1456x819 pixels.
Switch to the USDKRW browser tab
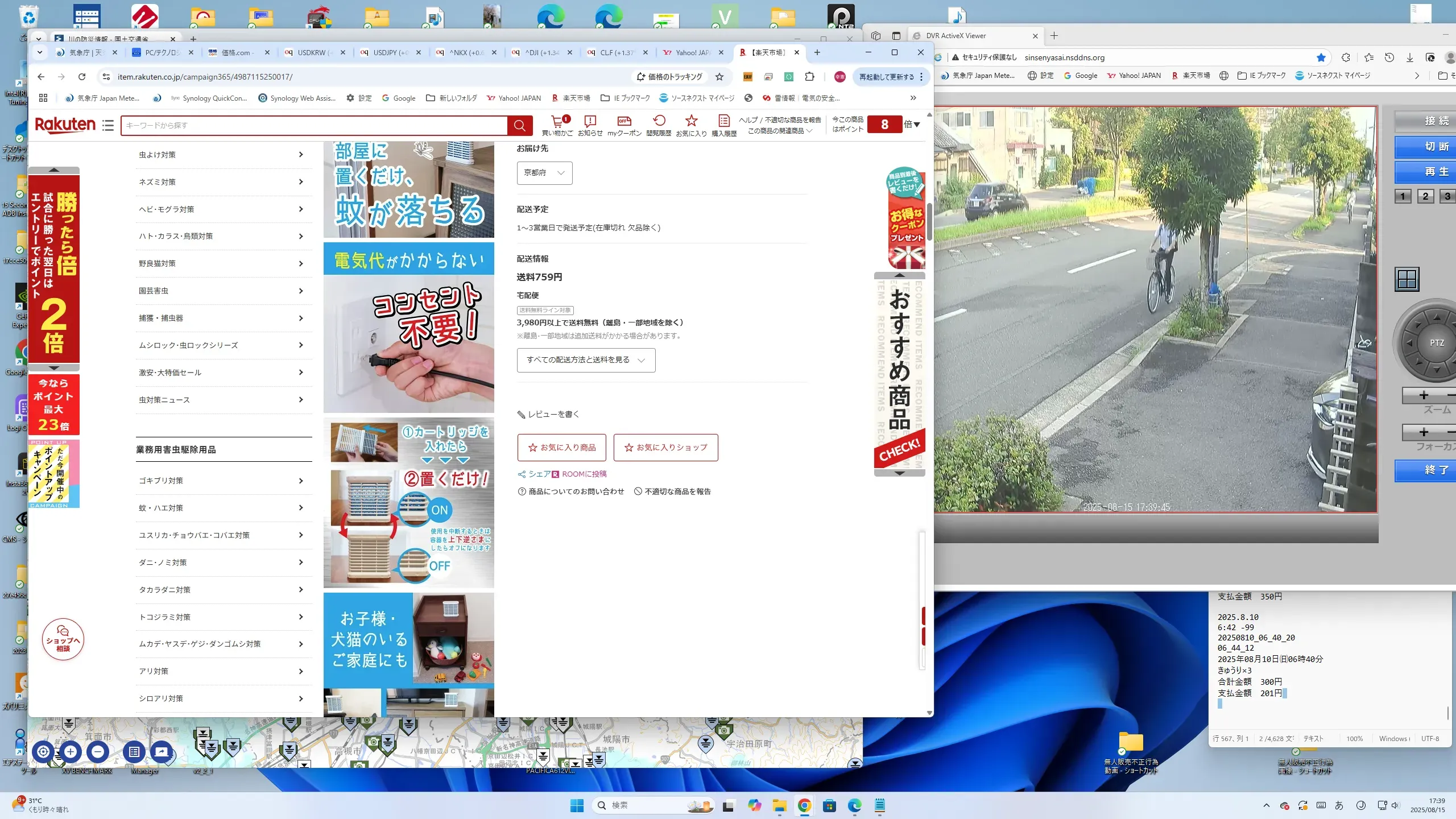tap(311, 52)
